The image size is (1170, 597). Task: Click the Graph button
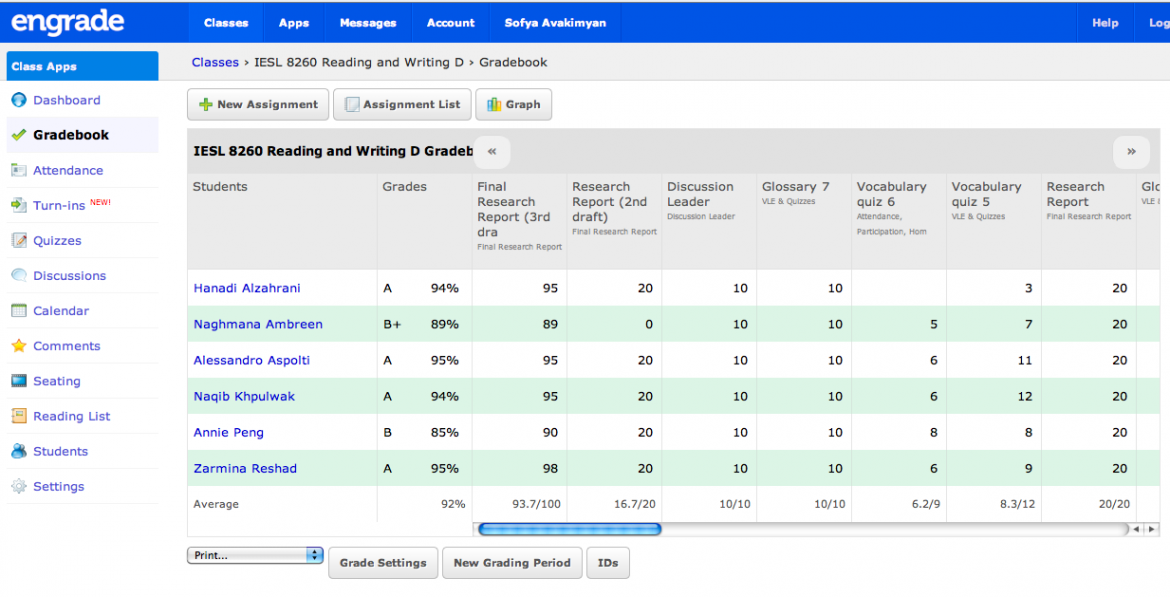pyautogui.click(x=513, y=104)
